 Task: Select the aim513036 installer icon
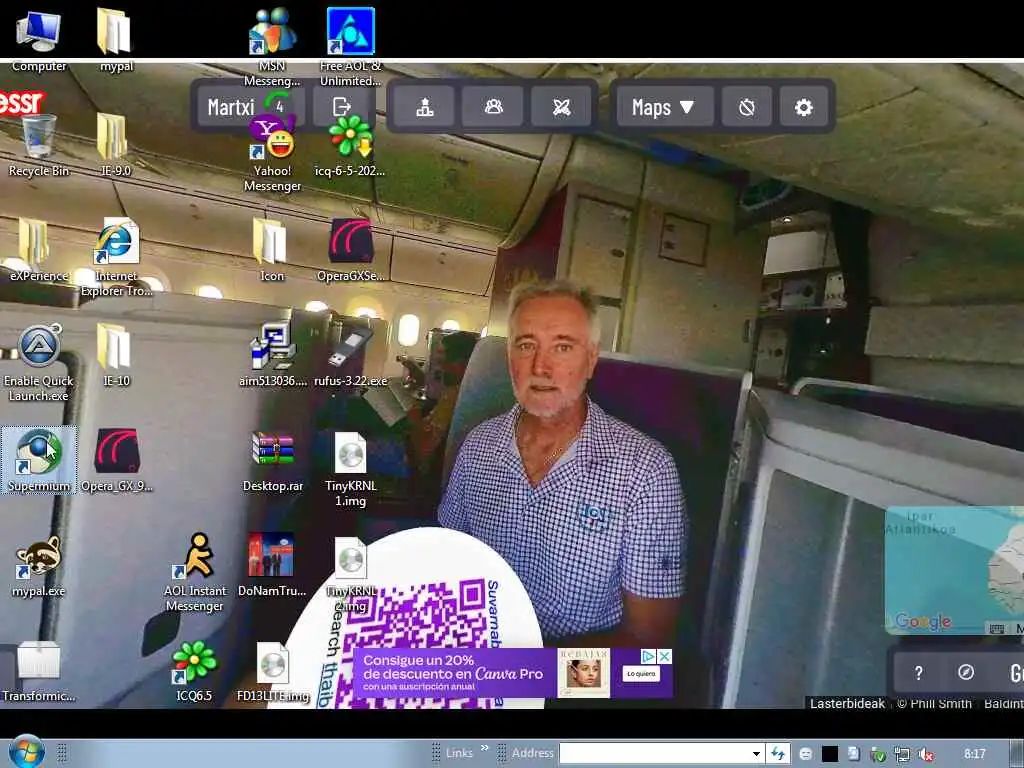(272, 355)
